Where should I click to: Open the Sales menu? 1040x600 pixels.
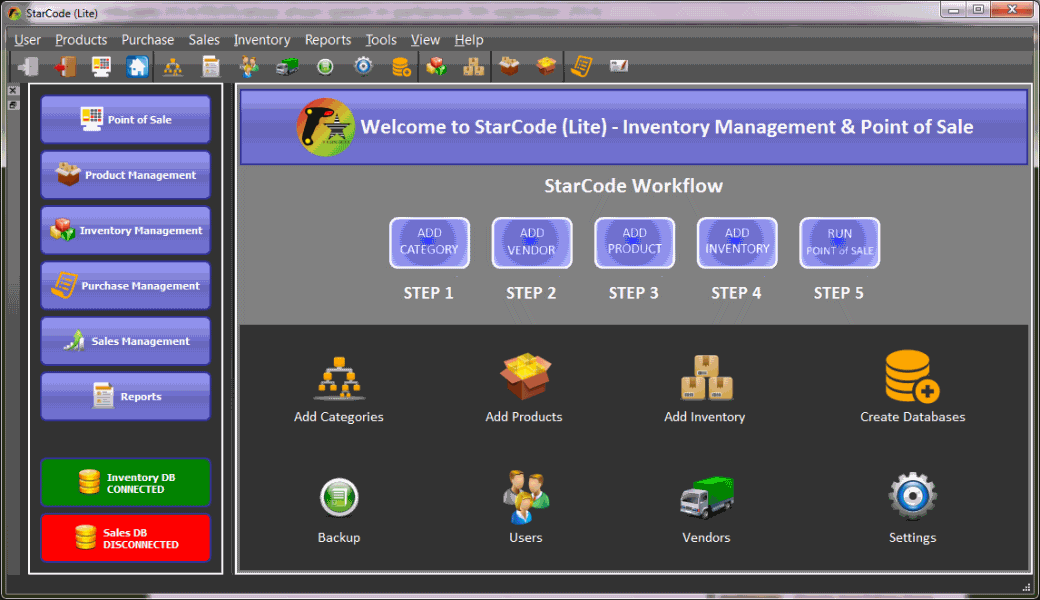pos(204,40)
